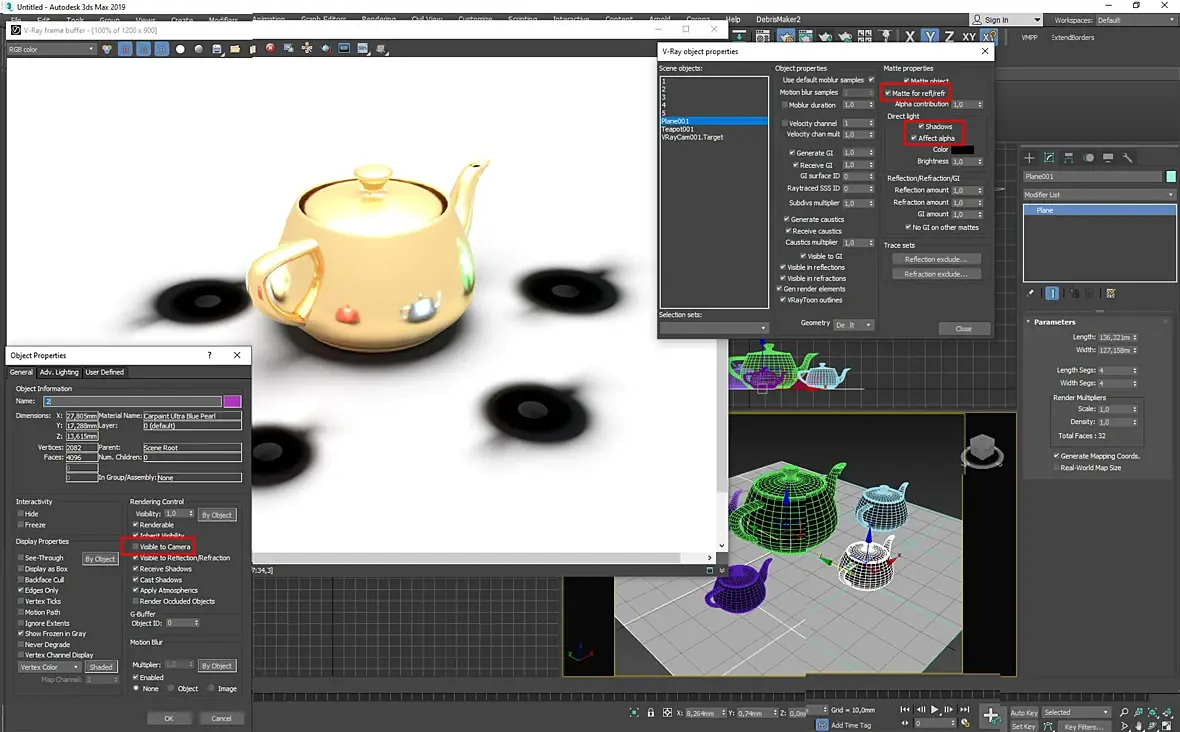
Task: Click the Reflection exclude button
Action: [935, 259]
